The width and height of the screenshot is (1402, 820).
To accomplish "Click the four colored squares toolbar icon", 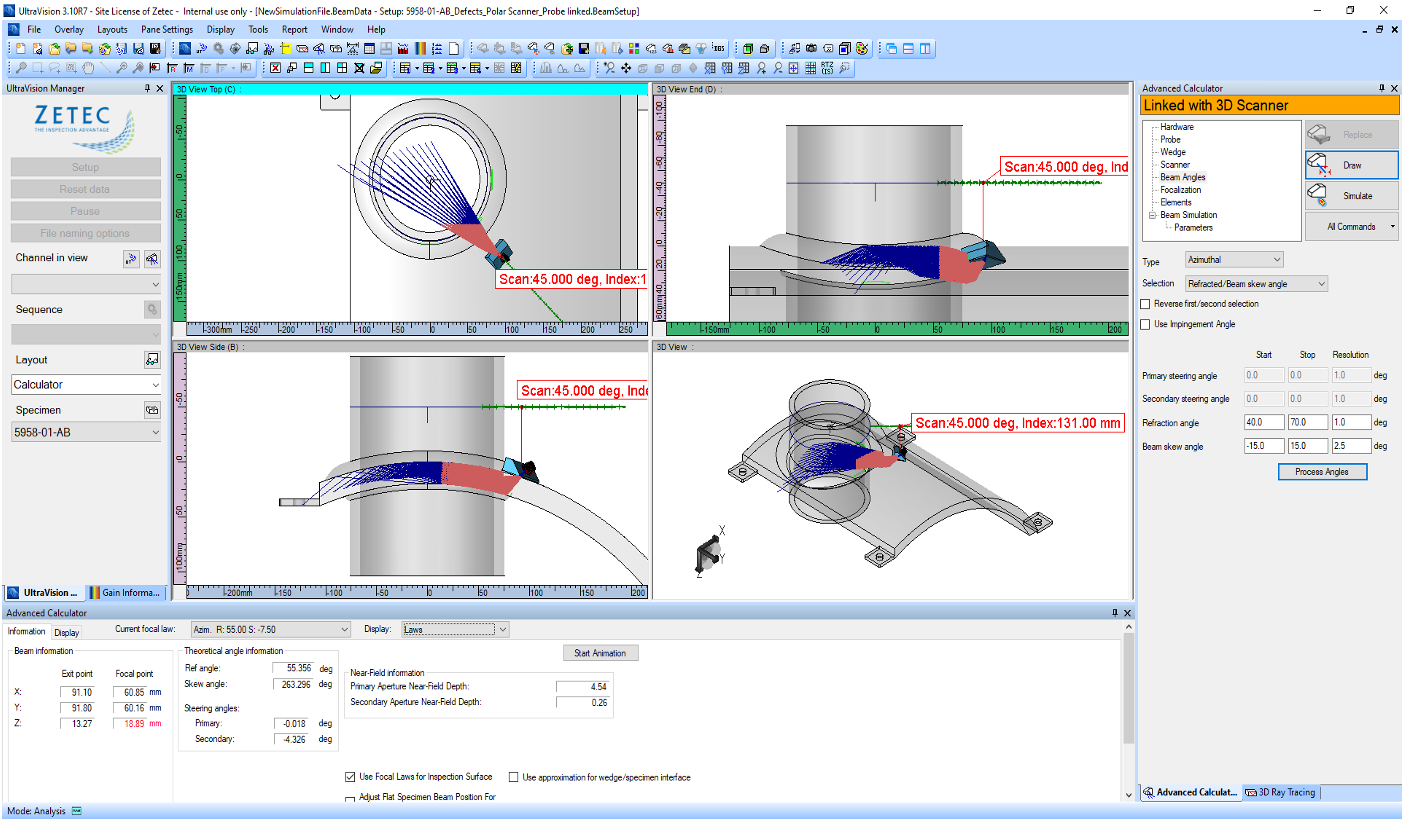I will point(634,48).
